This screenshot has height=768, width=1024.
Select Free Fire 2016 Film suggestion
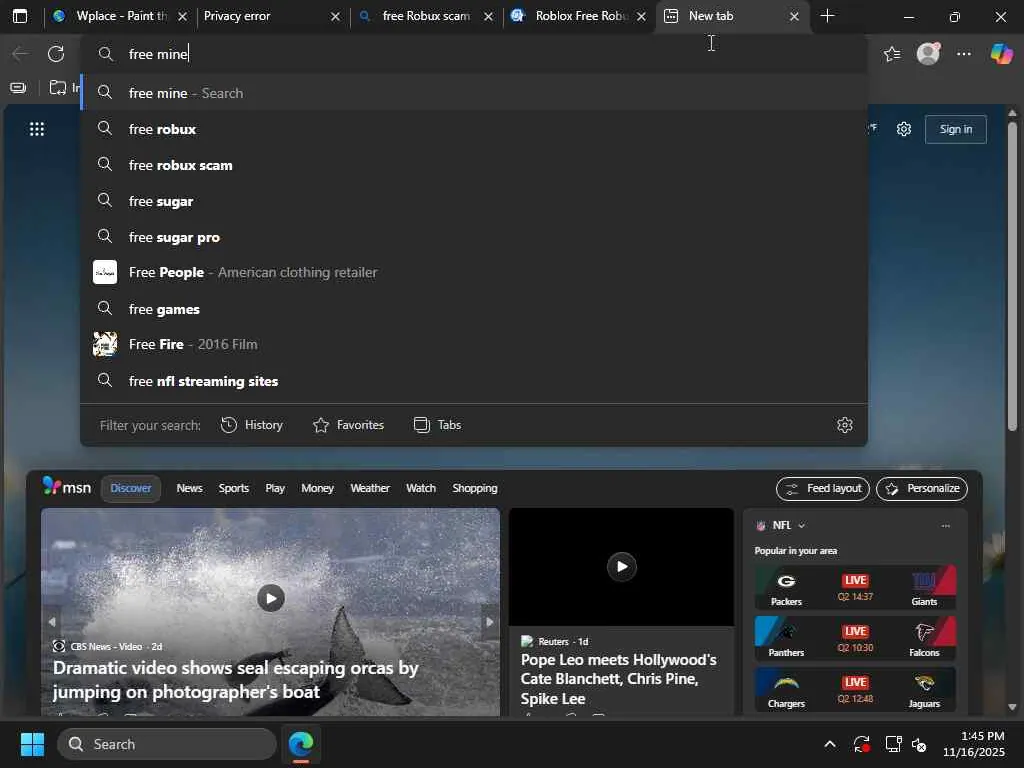(474, 344)
